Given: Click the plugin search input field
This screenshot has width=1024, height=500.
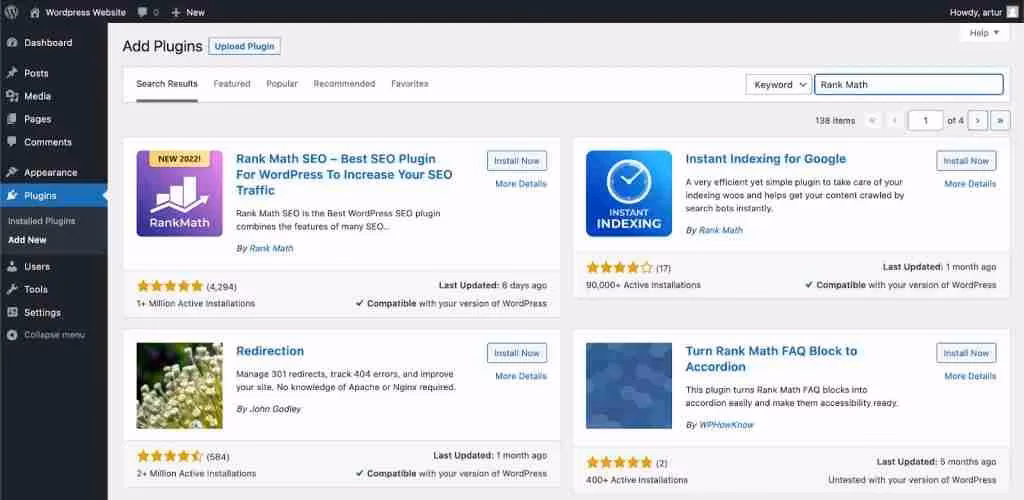Looking at the screenshot, I should [908, 85].
